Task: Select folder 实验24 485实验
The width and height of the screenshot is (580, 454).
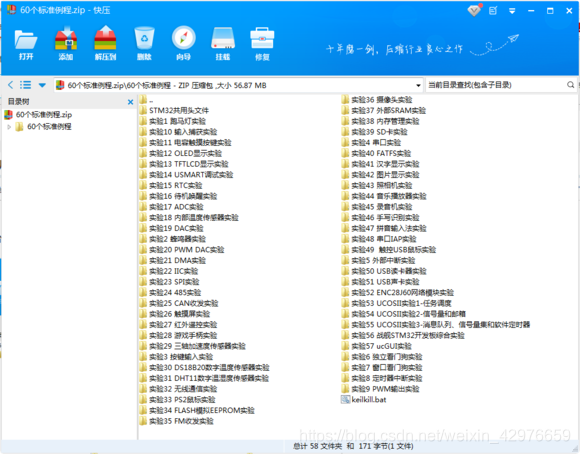Action: point(171,293)
